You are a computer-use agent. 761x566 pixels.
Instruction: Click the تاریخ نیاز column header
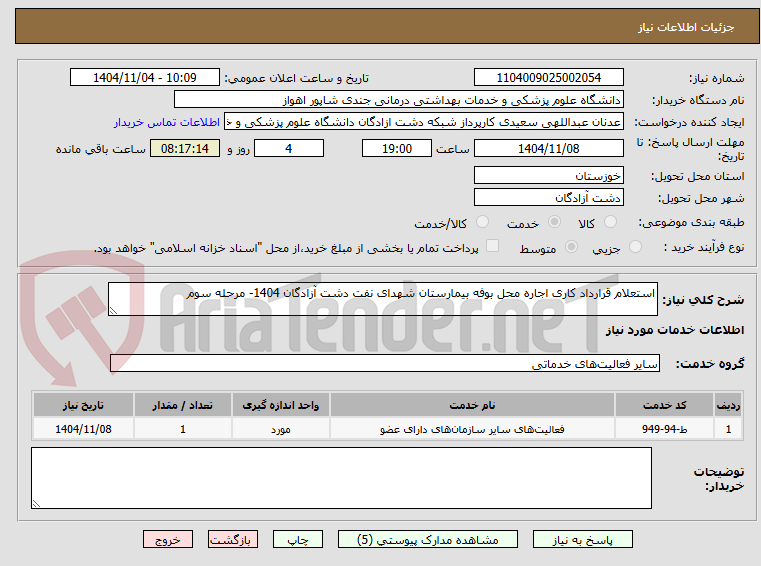(83, 405)
